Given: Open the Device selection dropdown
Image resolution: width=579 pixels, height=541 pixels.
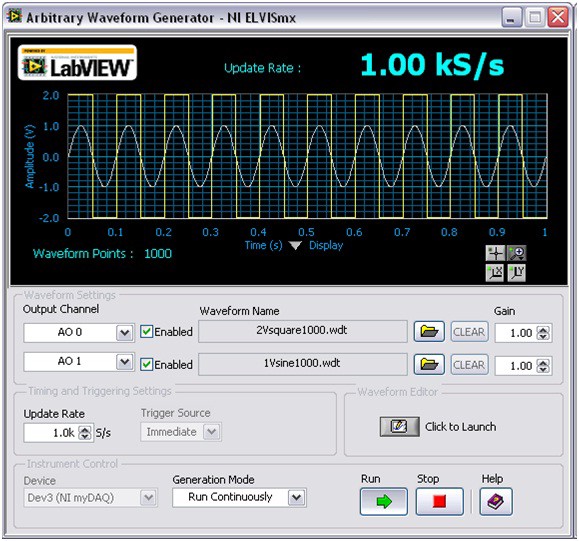Looking at the screenshot, I should click(x=148, y=498).
